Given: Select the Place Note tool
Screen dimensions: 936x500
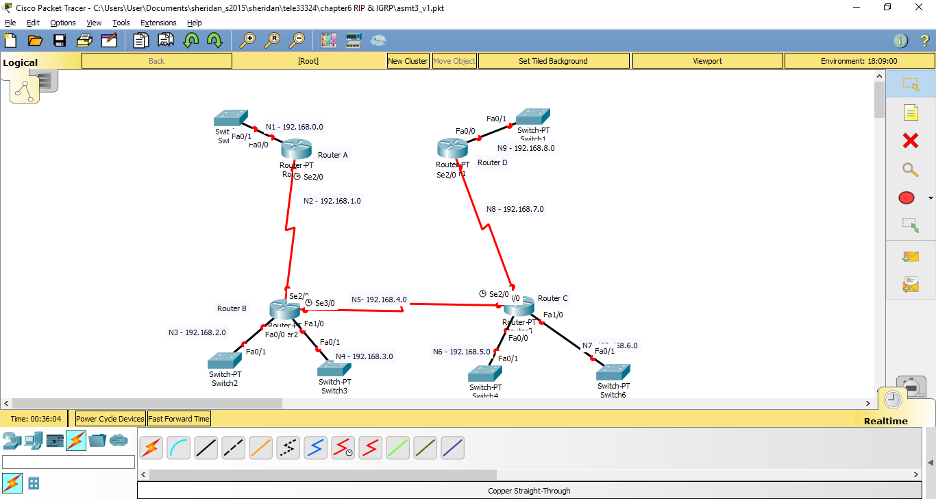Looking at the screenshot, I should (910, 112).
